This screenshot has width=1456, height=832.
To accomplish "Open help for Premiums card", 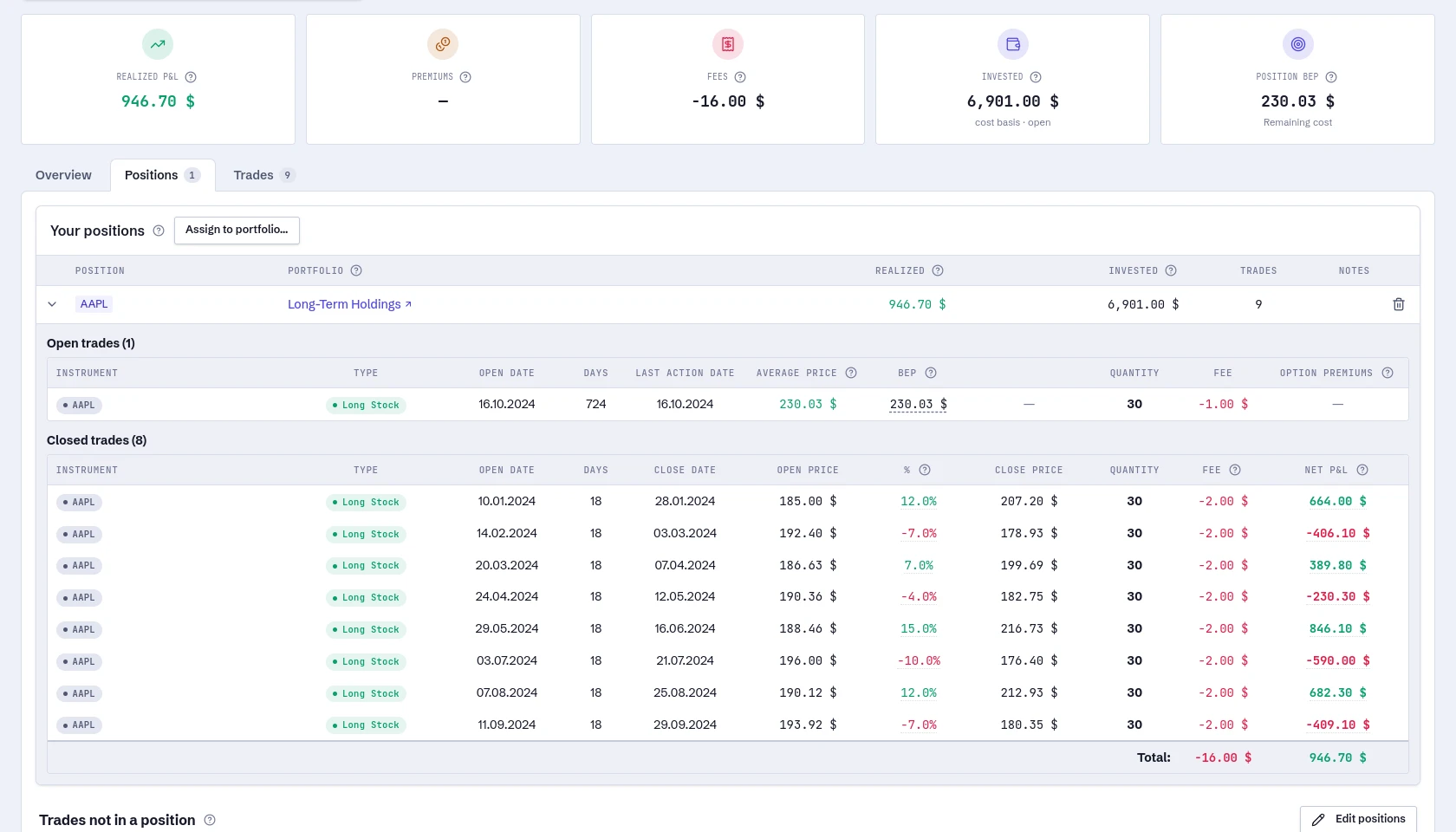I will point(465,77).
